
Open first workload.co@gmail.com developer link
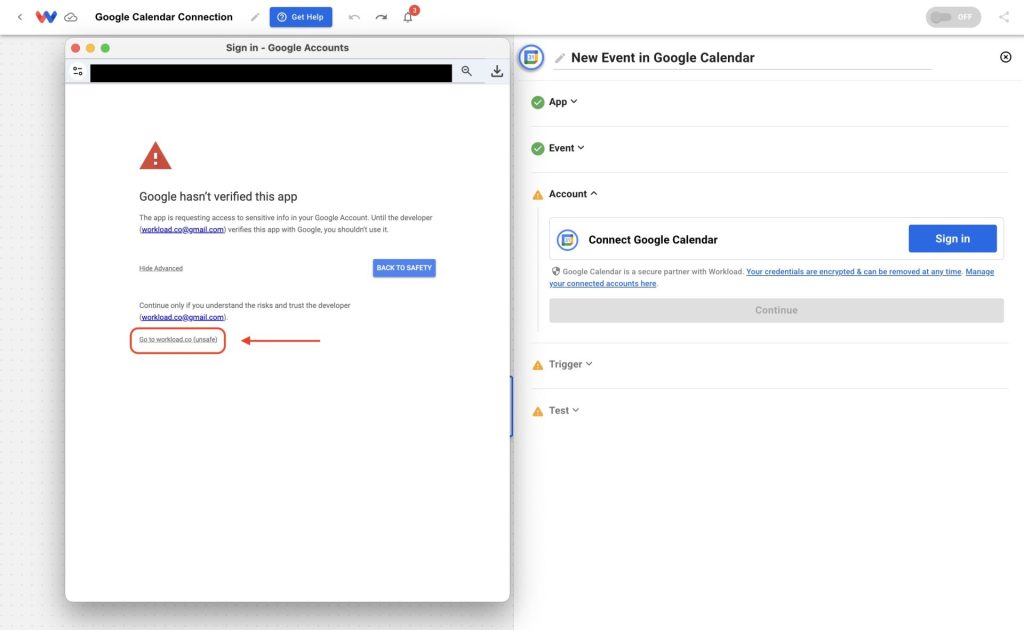click(182, 230)
